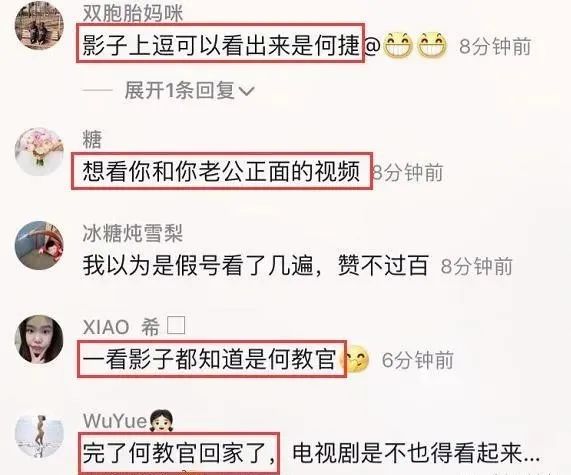Open 冰糖炖雪梨's profile avatar
The image size is (571, 475).
(39, 245)
